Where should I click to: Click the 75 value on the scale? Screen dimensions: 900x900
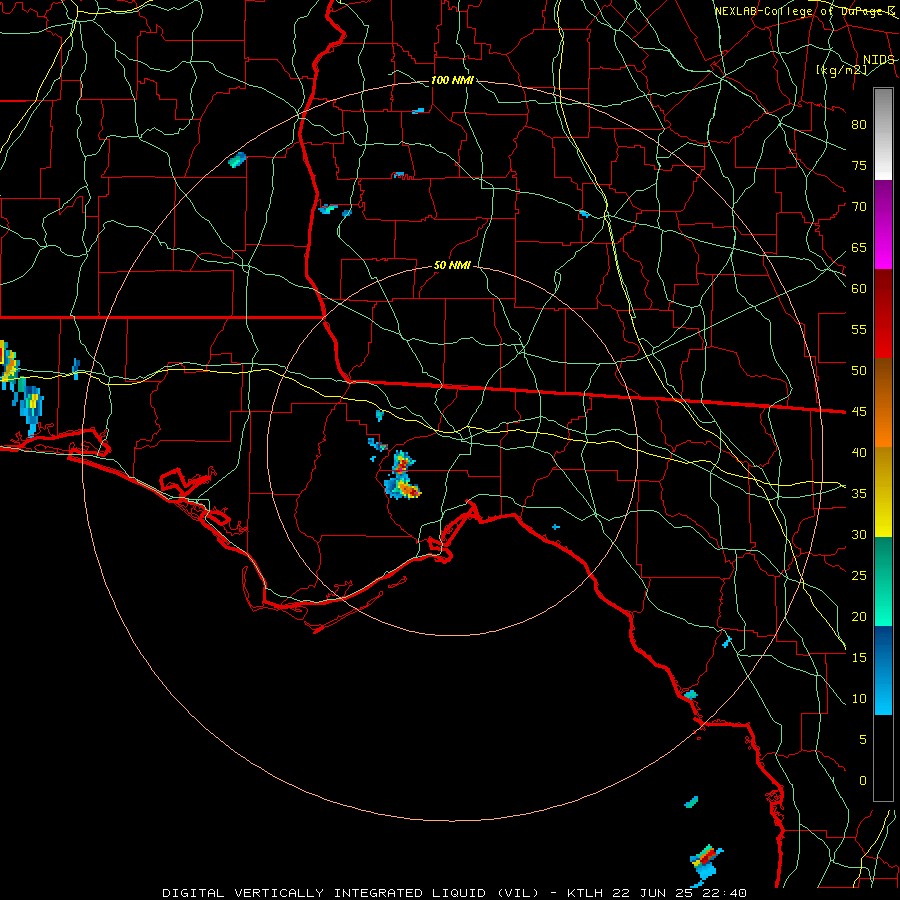(859, 165)
